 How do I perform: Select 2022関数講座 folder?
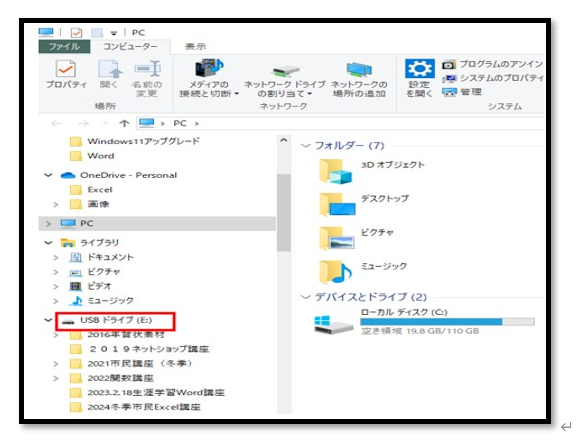pyautogui.click(x=112, y=378)
